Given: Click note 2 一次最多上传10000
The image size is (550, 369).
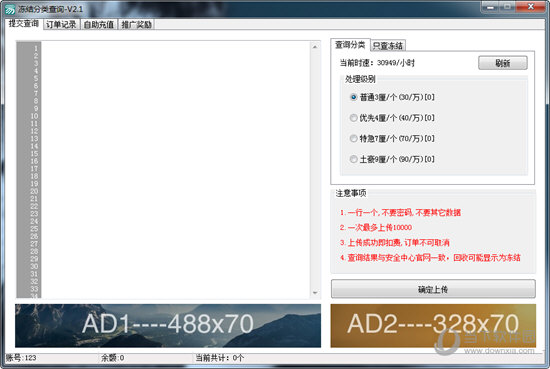Looking at the screenshot, I should click(376, 227).
